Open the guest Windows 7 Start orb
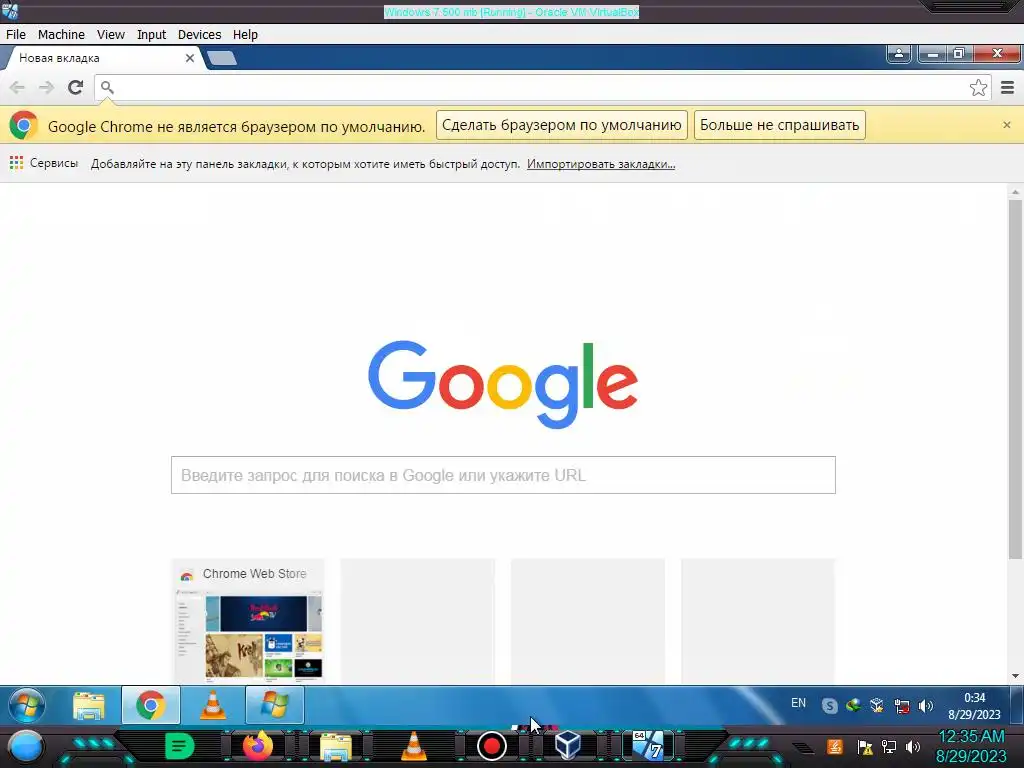1024x768 pixels. 27,705
